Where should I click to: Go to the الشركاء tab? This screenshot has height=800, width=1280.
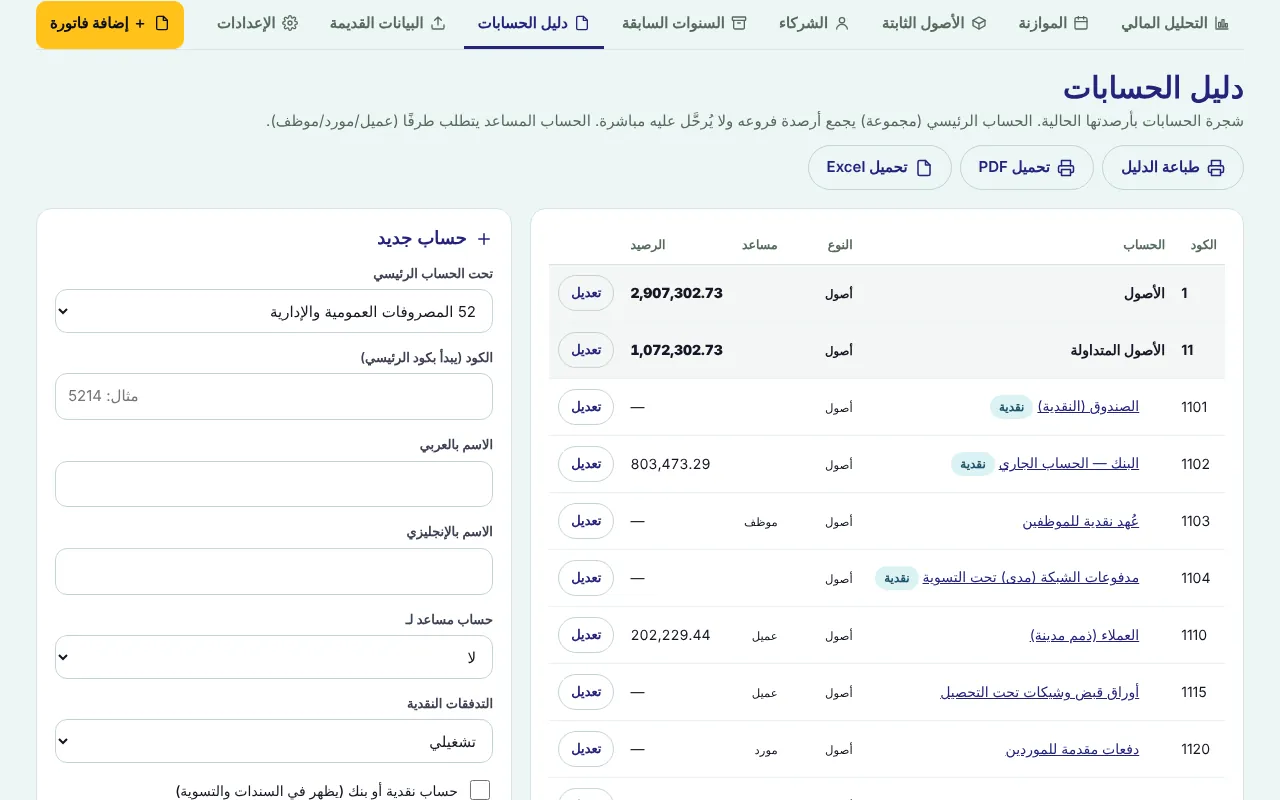pyautogui.click(x=814, y=23)
